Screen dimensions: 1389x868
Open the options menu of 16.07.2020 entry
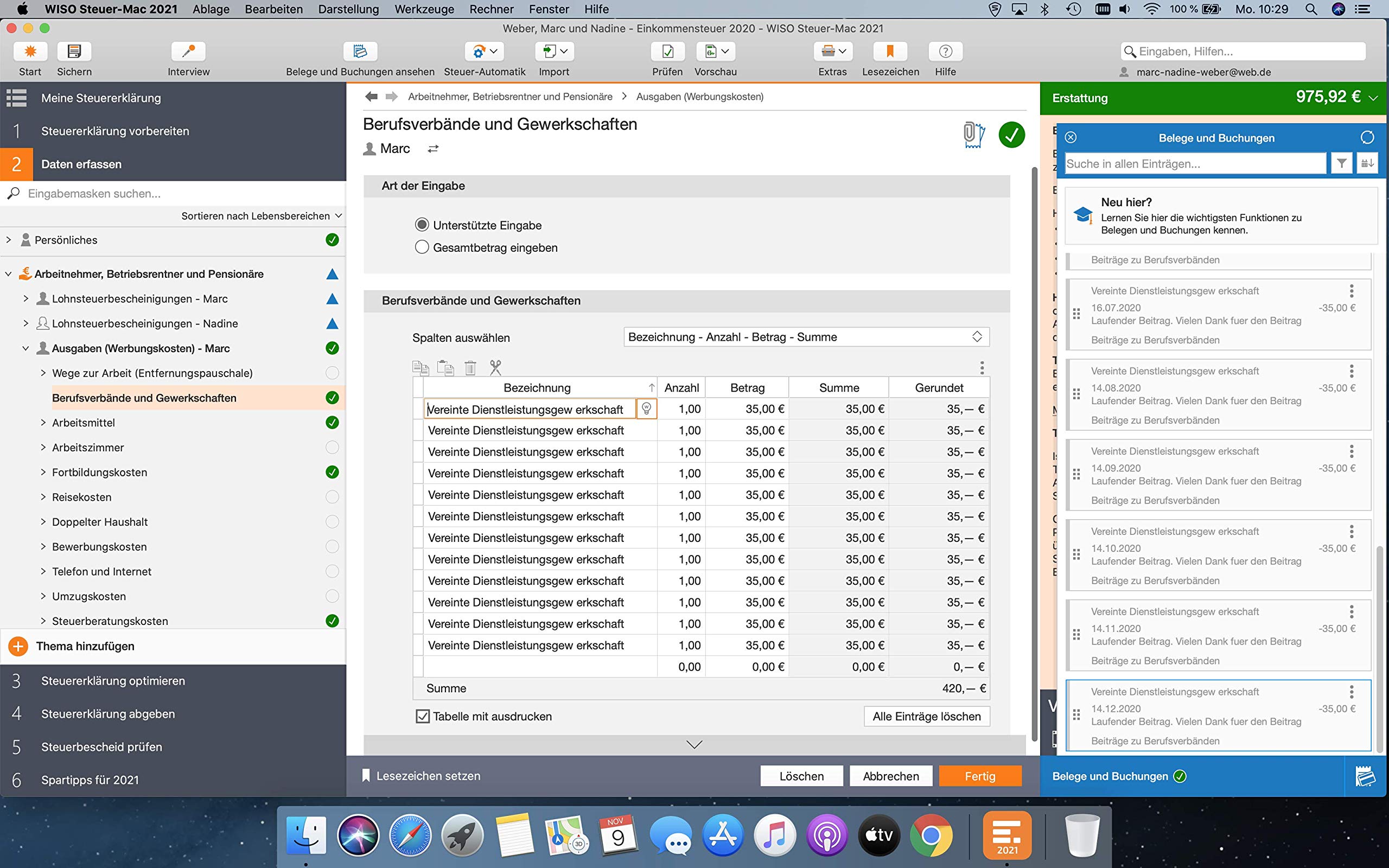coord(1351,290)
